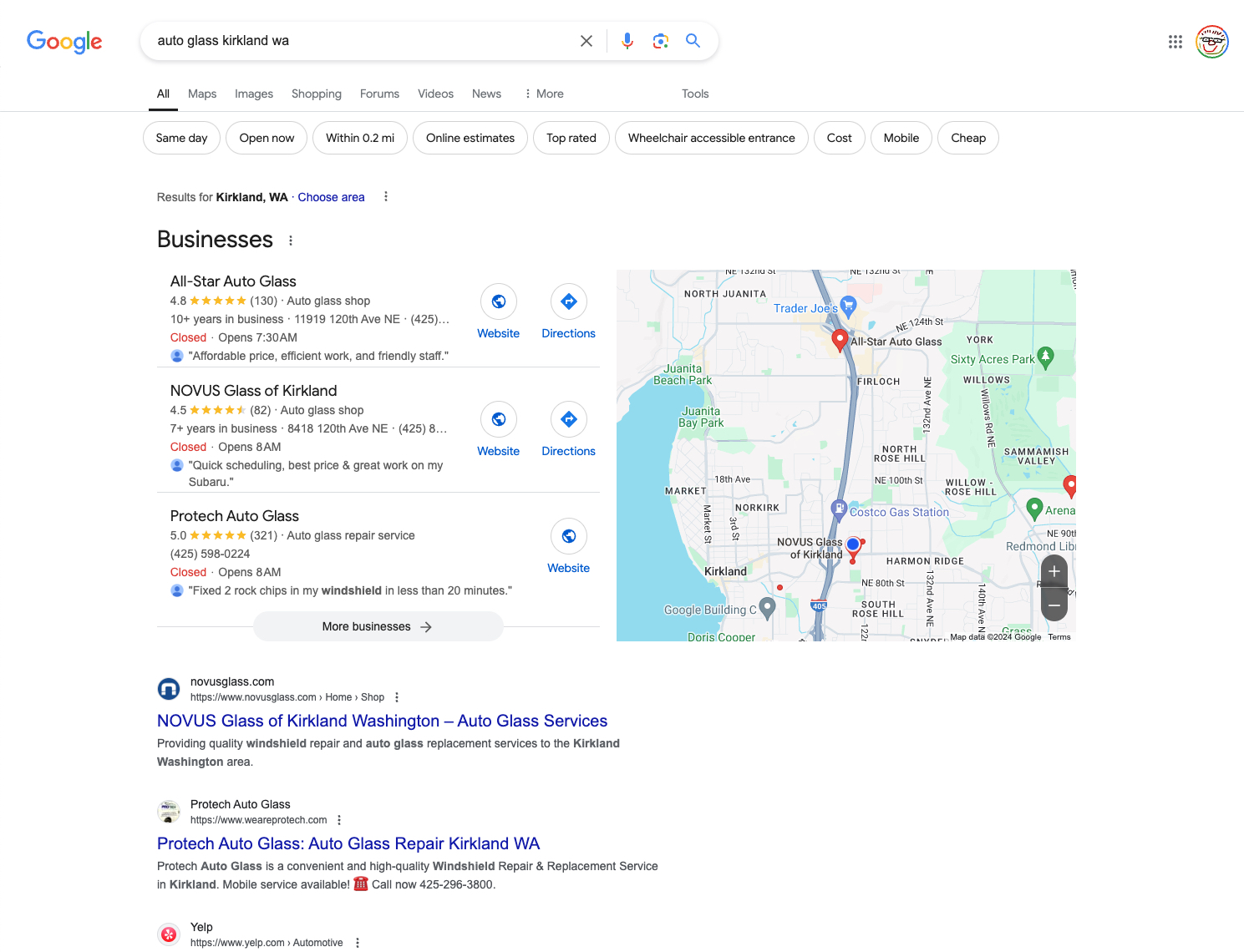Select Trader Joe's pin on the map
This screenshot has width=1244, height=952.
pyautogui.click(x=849, y=306)
